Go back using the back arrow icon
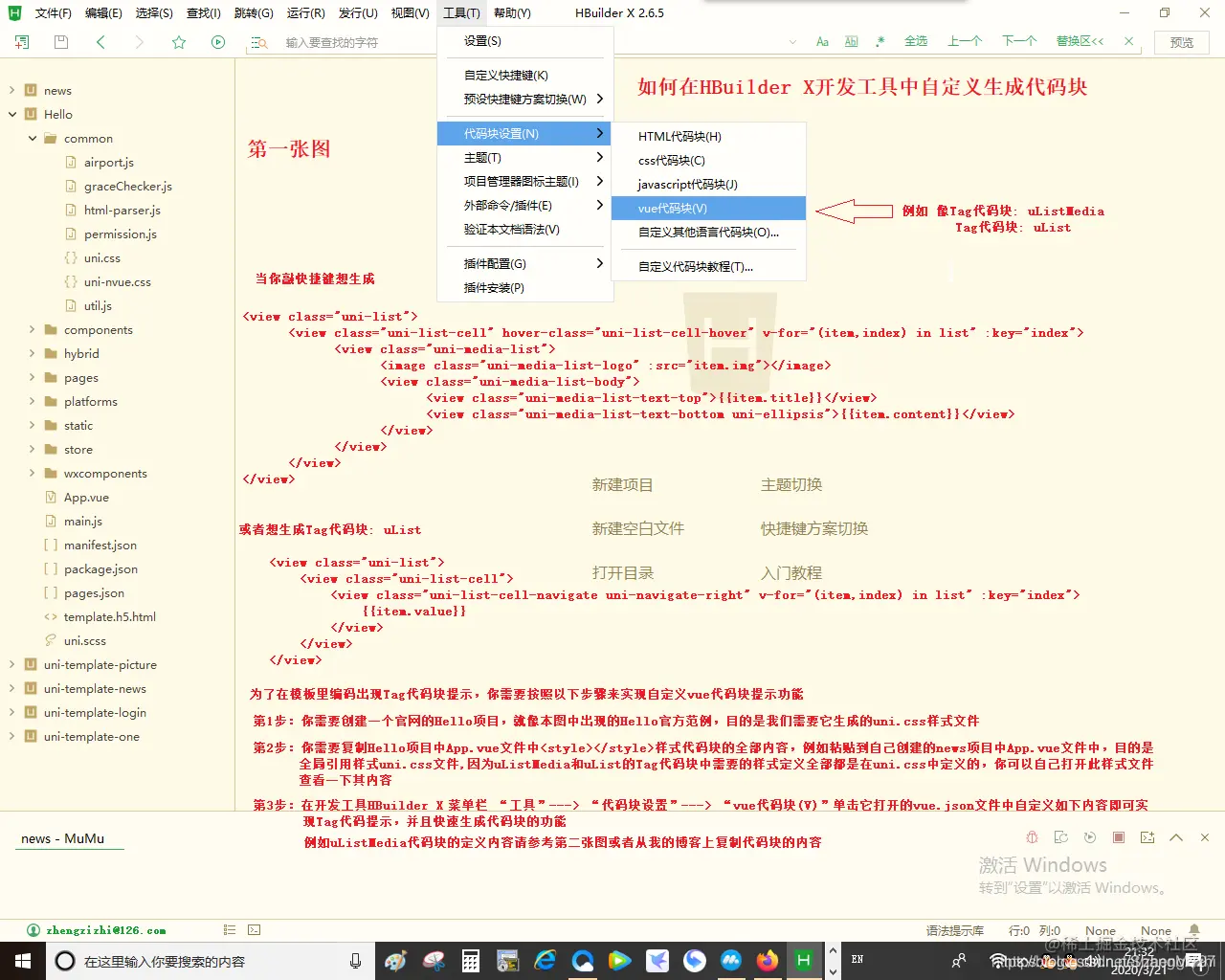Screen dimensions: 1225x980 coord(100,42)
